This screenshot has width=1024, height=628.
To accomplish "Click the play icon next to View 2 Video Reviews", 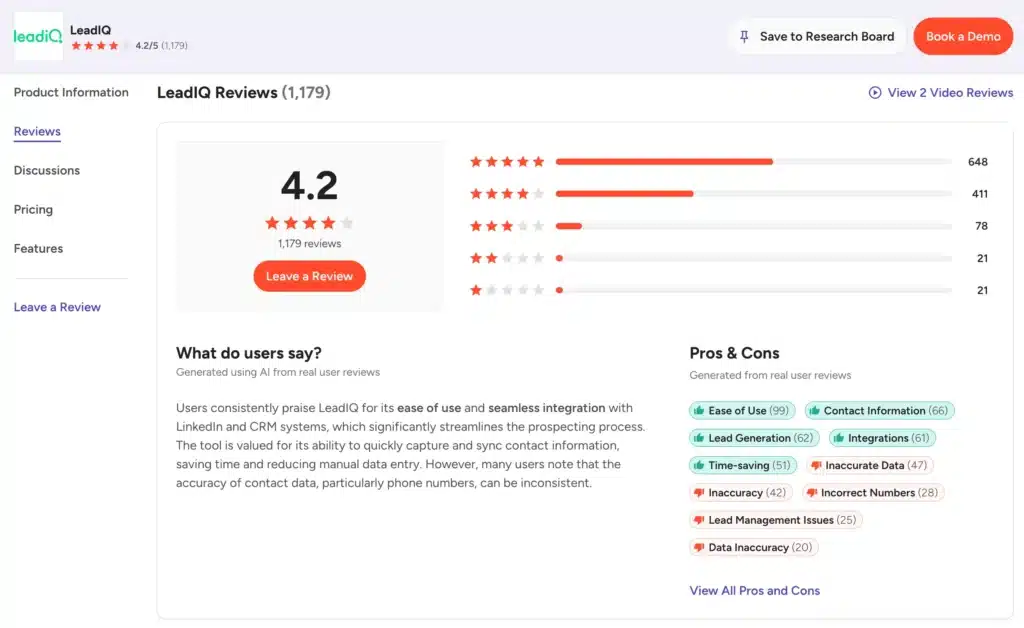I will [874, 93].
